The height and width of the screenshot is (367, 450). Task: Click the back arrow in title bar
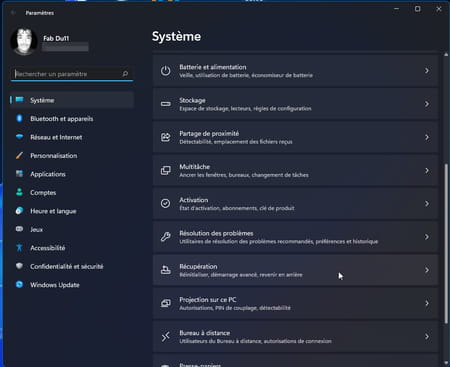13,13
